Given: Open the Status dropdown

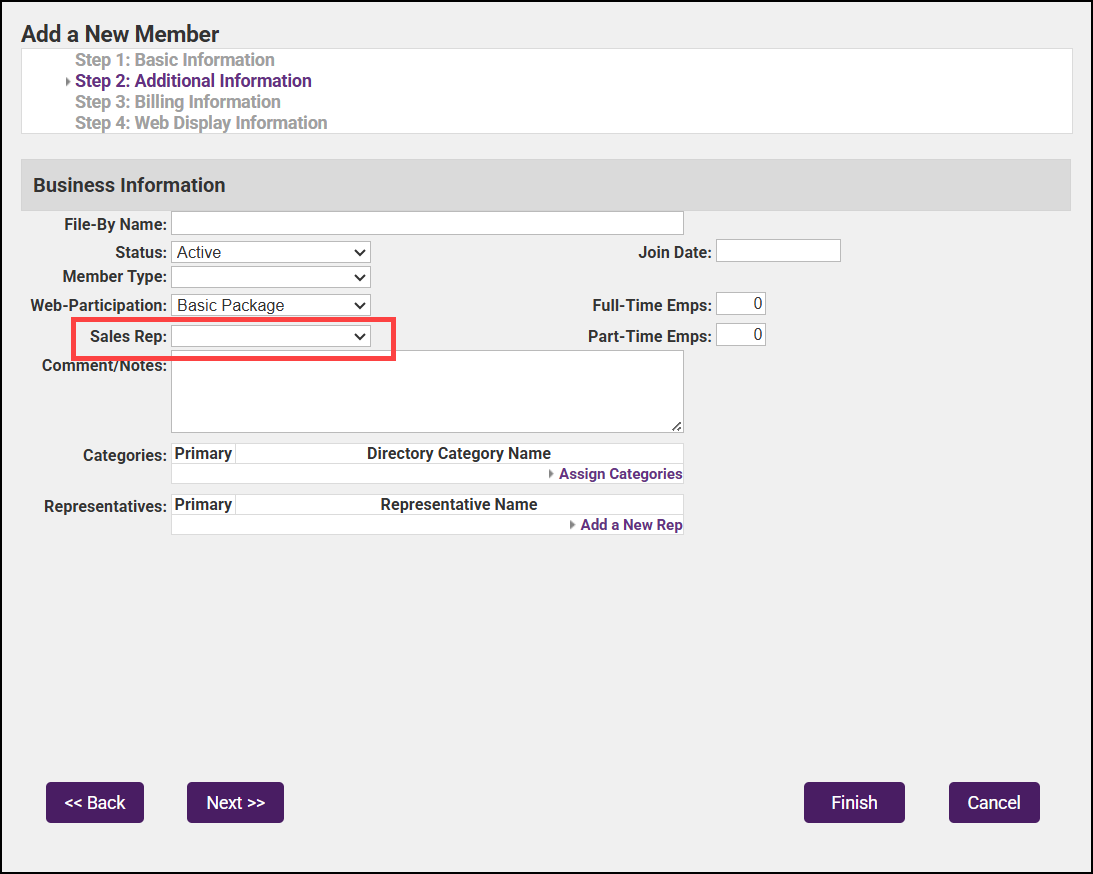Looking at the screenshot, I should (271, 252).
